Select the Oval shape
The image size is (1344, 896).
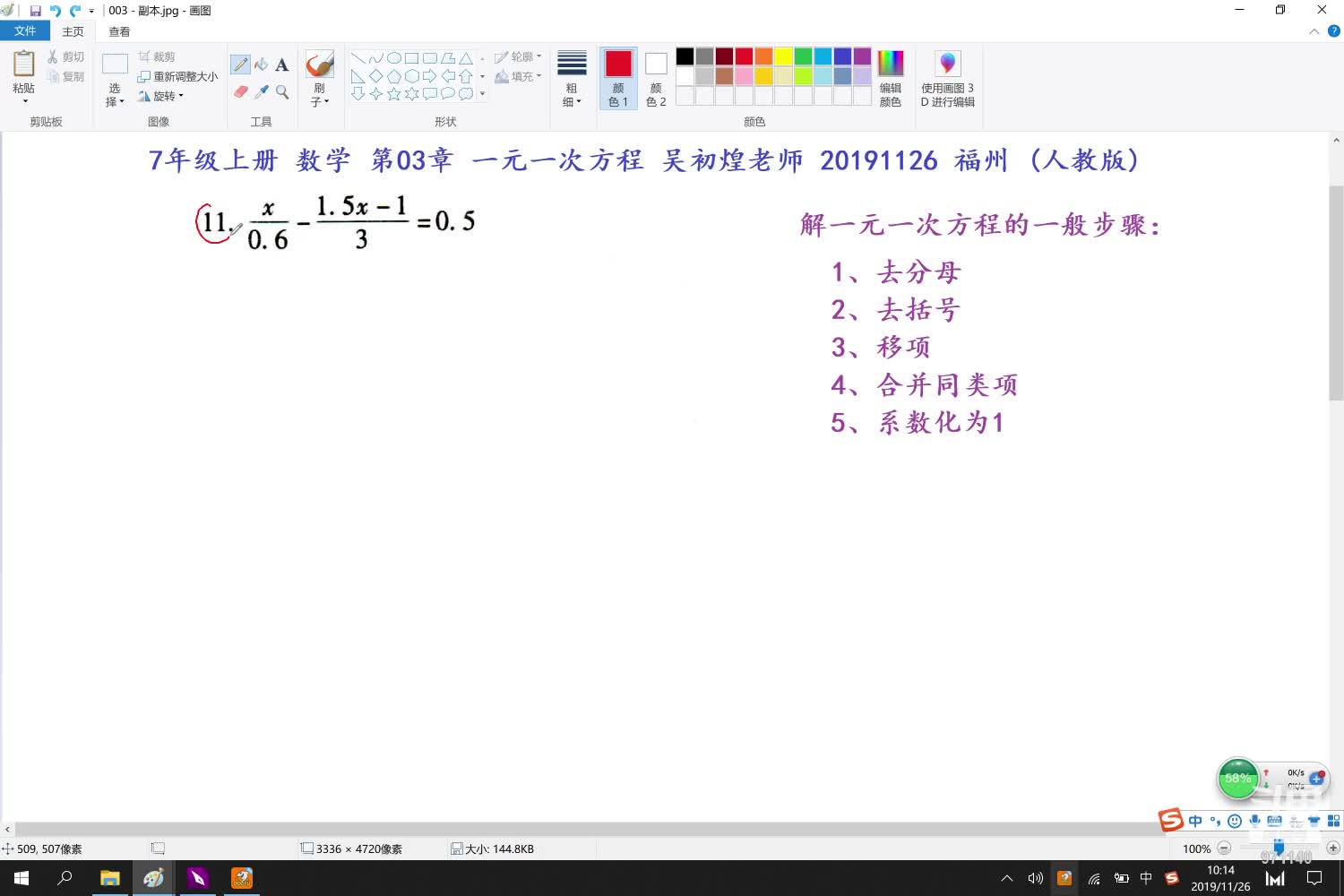pos(394,58)
